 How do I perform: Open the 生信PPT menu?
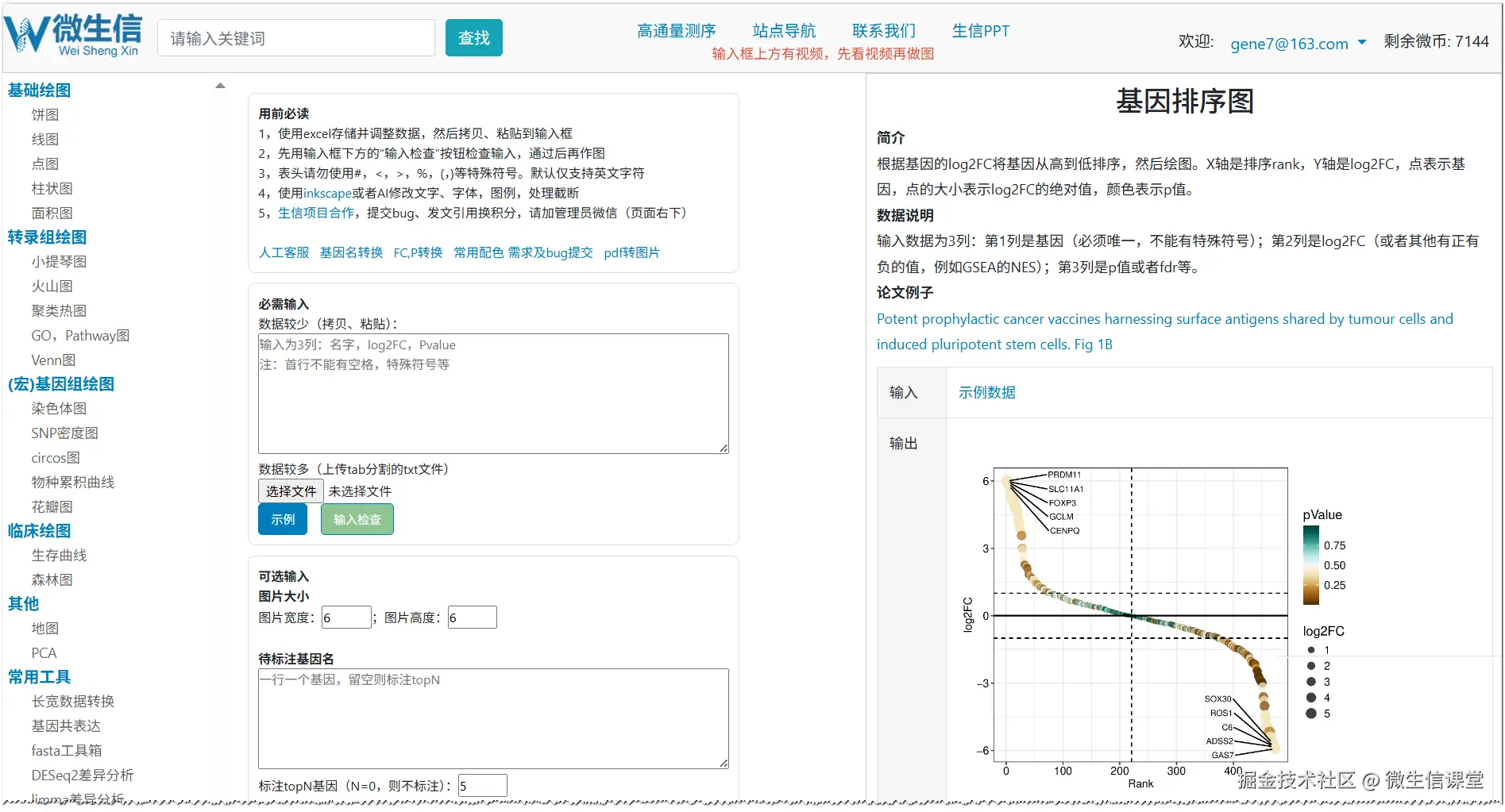coord(981,31)
